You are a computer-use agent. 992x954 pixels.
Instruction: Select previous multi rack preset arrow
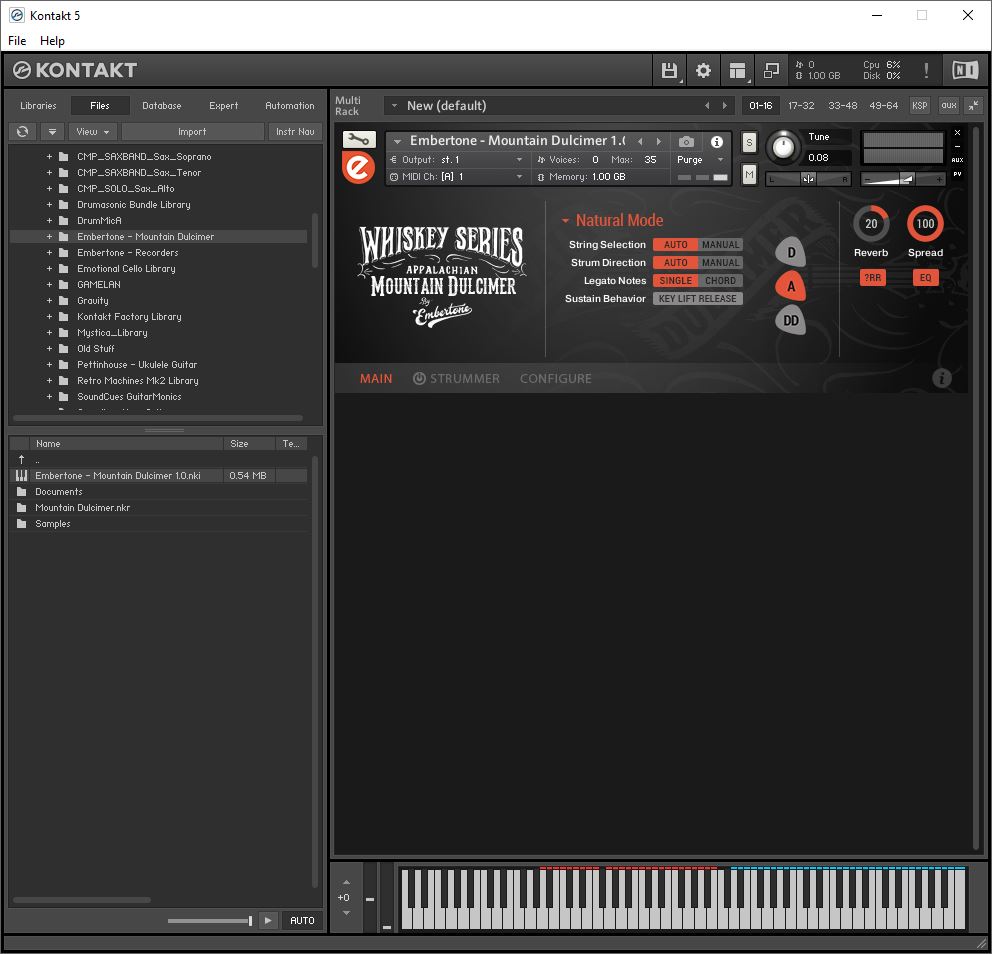707,106
